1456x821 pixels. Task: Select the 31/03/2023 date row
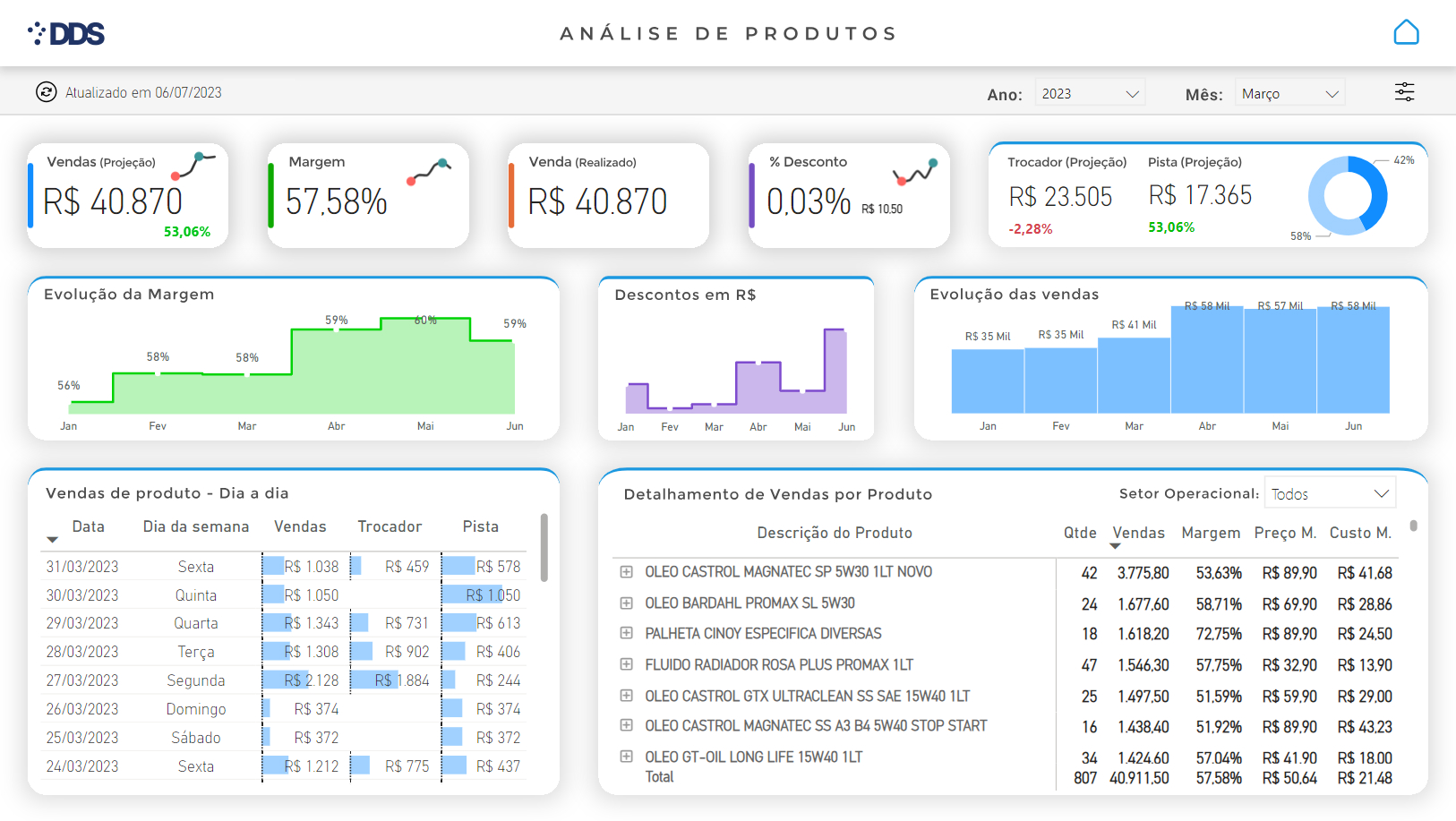pyautogui.click(x=284, y=567)
